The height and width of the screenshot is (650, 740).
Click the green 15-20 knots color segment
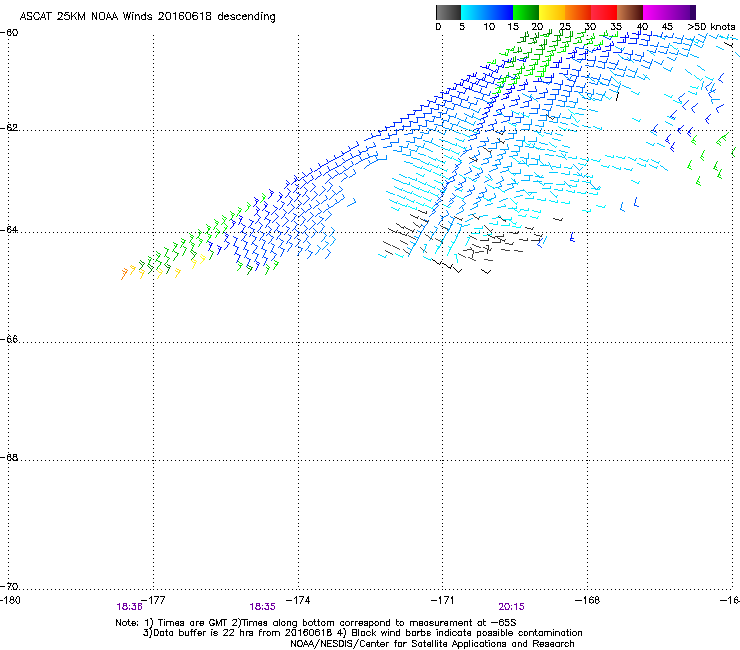(526, 12)
